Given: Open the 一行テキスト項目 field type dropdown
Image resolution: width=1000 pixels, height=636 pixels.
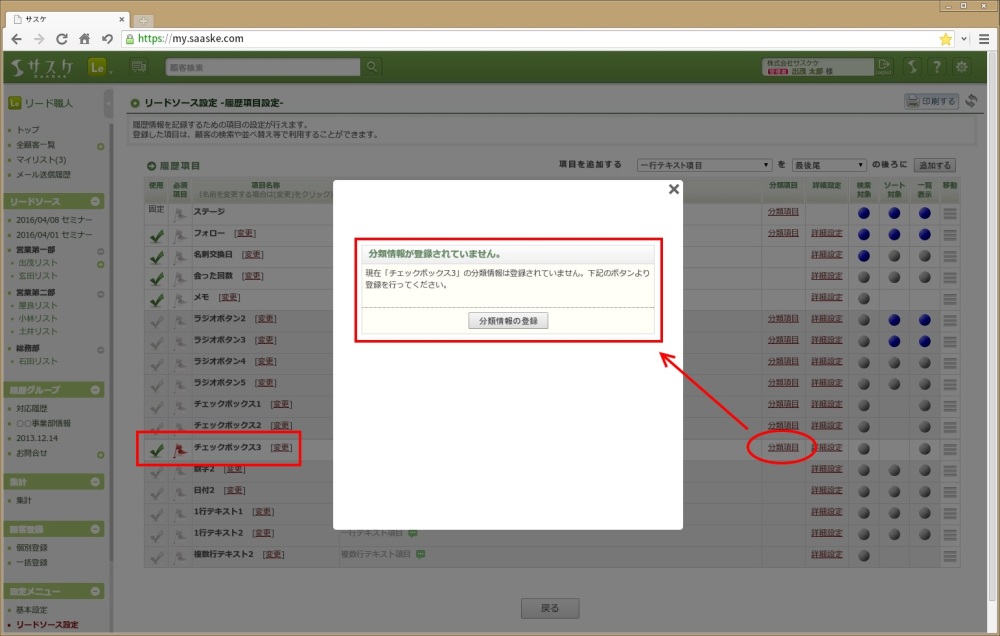Looking at the screenshot, I should click(704, 165).
